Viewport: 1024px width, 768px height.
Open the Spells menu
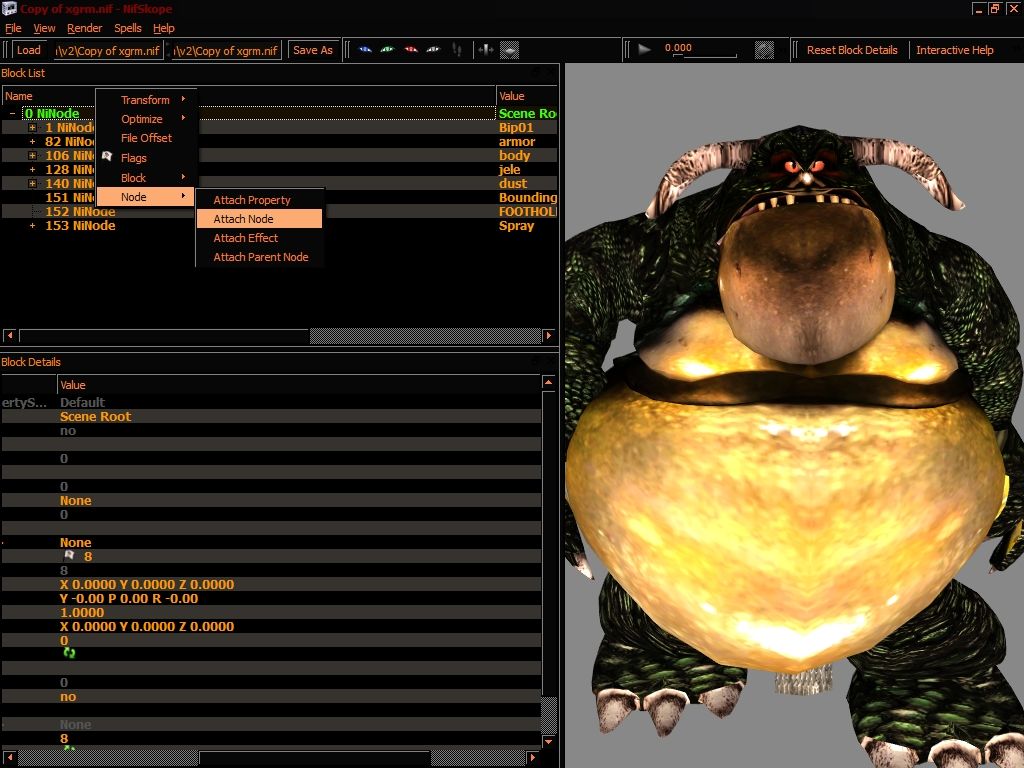(128, 28)
